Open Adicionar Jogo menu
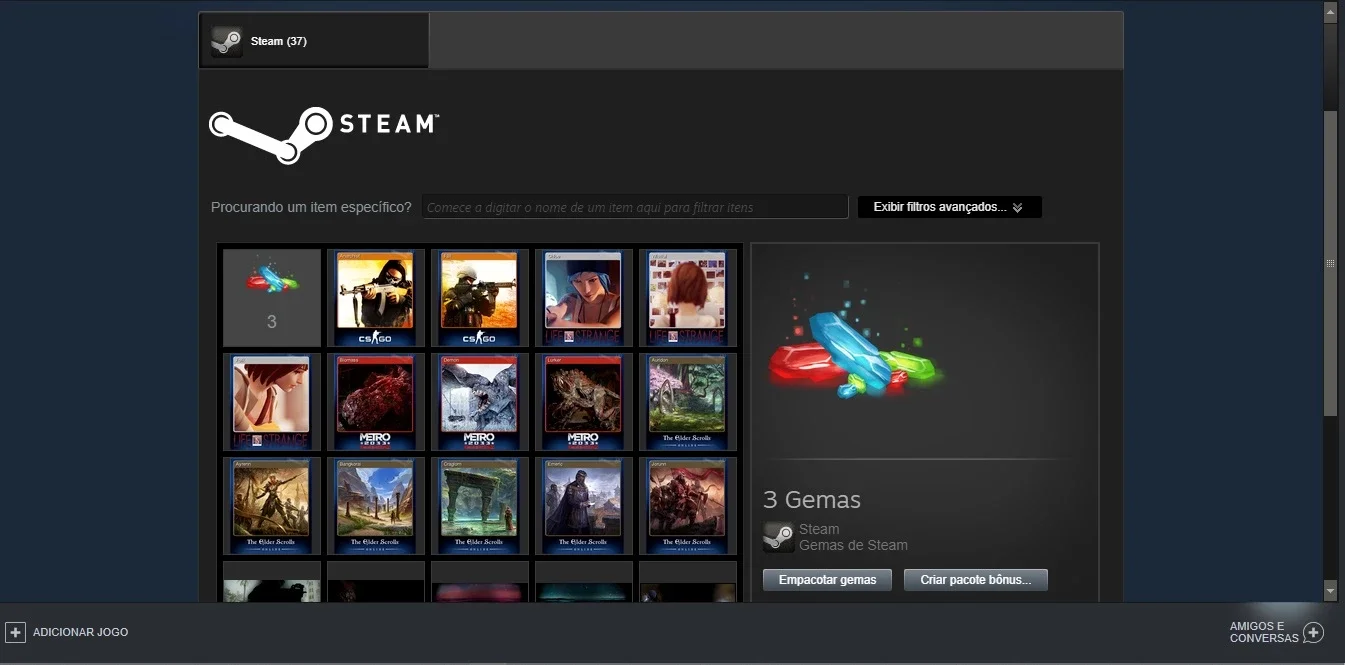This screenshot has width=1345, height=665. click(67, 632)
